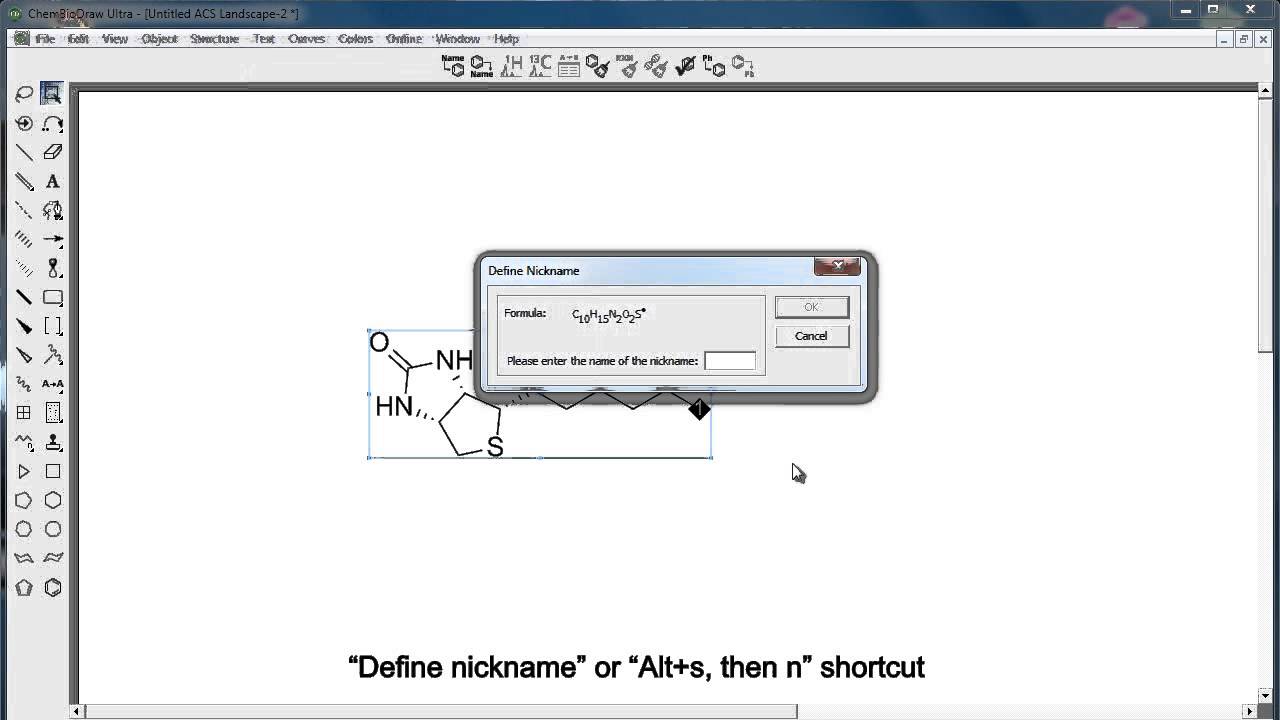Viewport: 1280px width, 720px height.
Task: Select the Cyclopropane ring tool
Action: [24, 471]
